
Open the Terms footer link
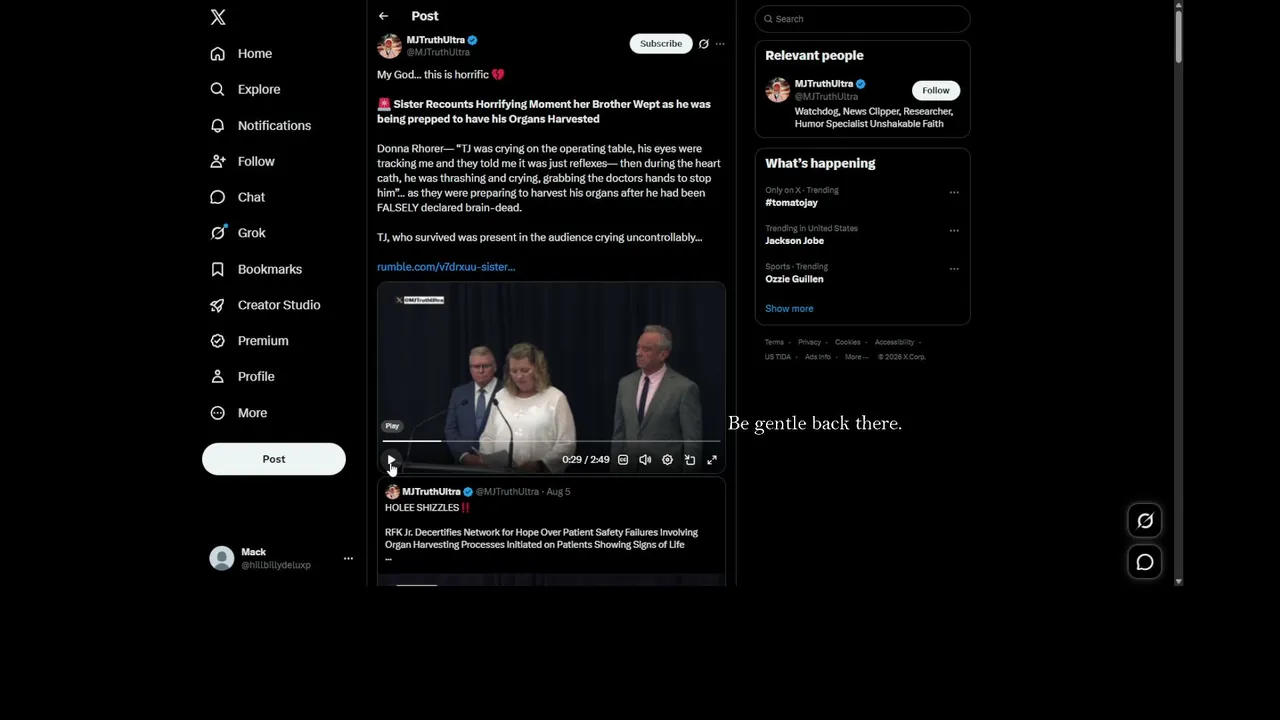point(775,342)
